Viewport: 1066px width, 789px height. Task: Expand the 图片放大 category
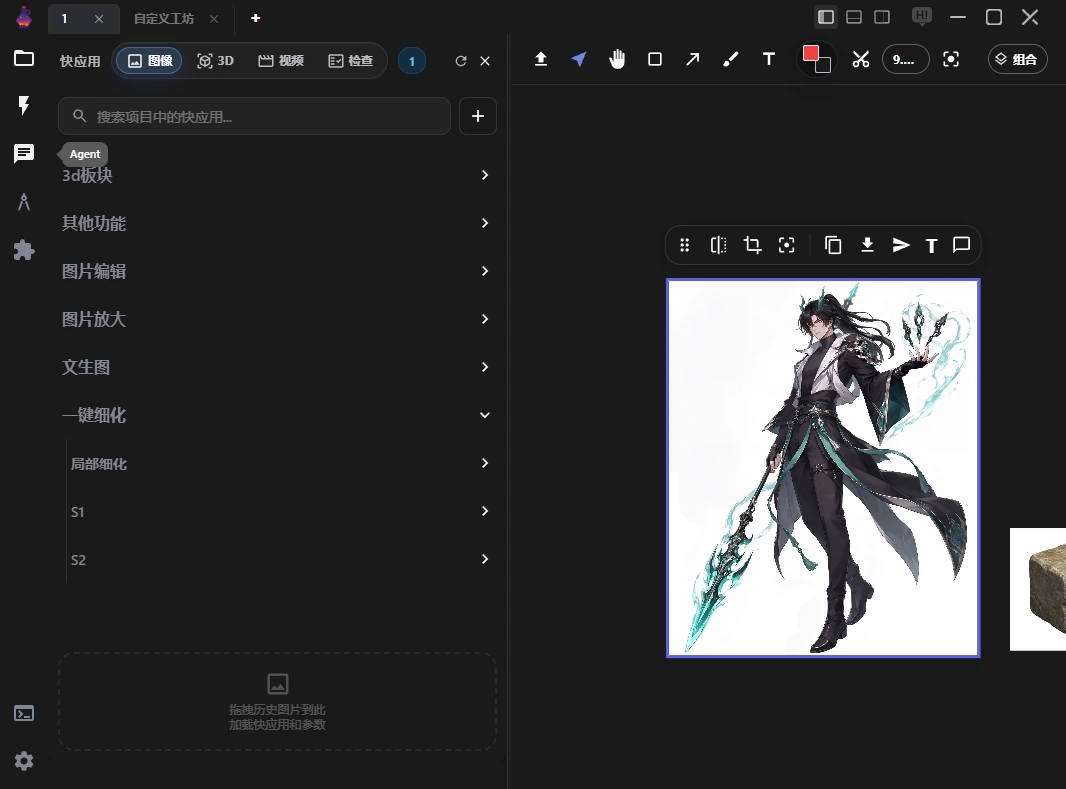[x=277, y=319]
